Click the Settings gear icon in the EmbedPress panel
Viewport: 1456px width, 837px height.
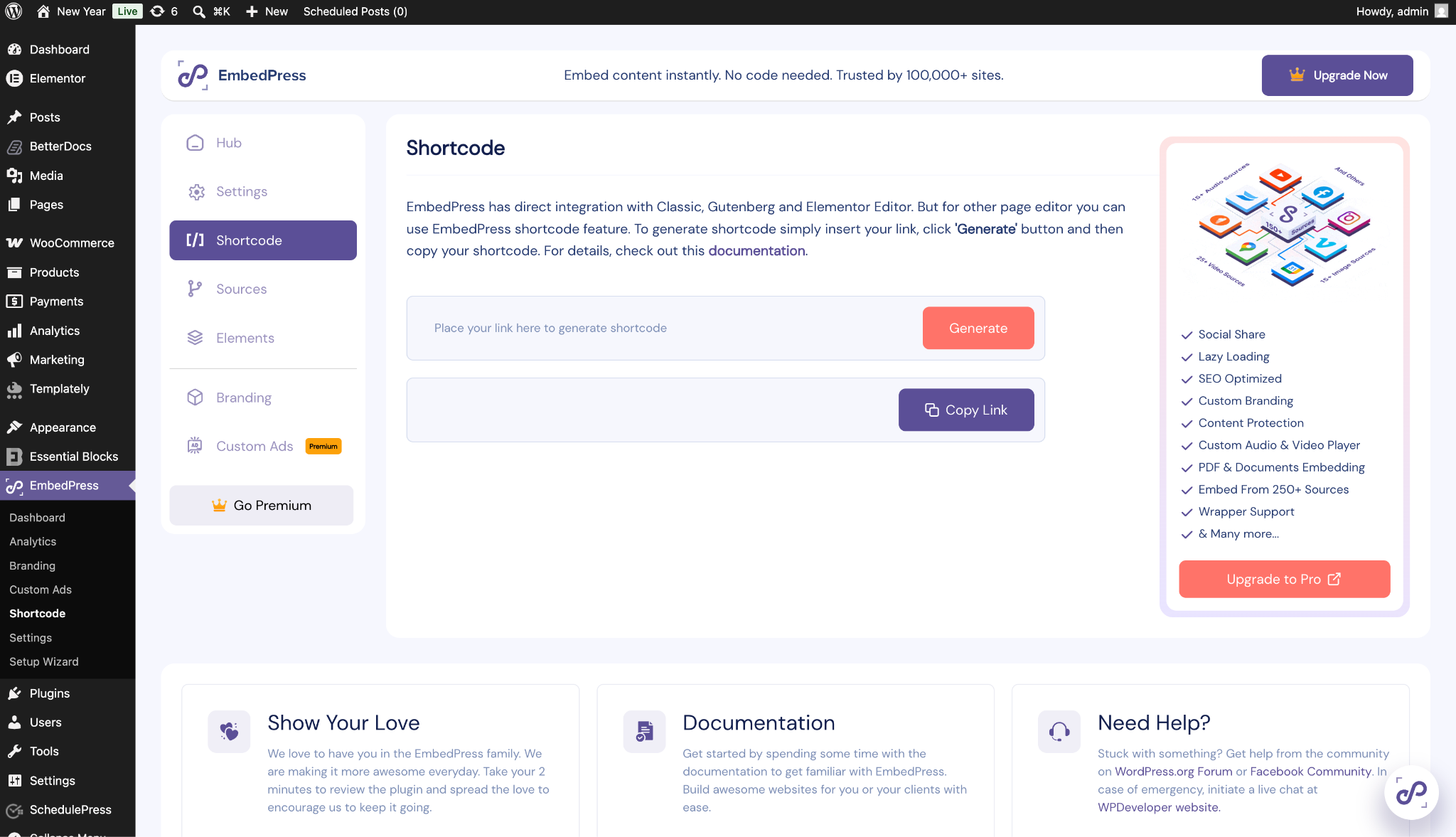[x=196, y=192]
